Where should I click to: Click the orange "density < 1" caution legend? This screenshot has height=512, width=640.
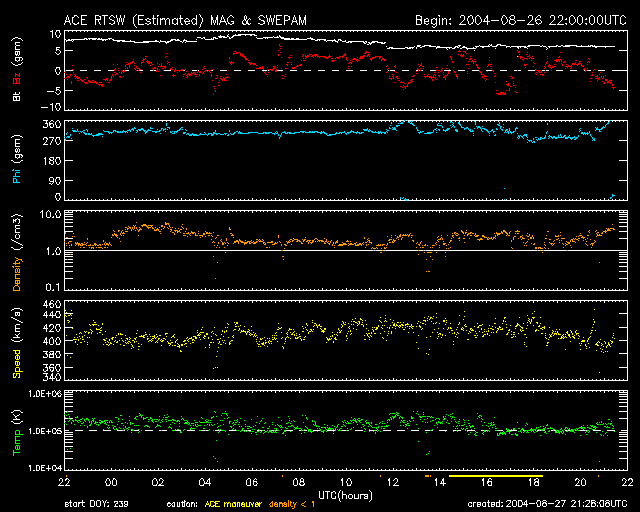(291, 505)
